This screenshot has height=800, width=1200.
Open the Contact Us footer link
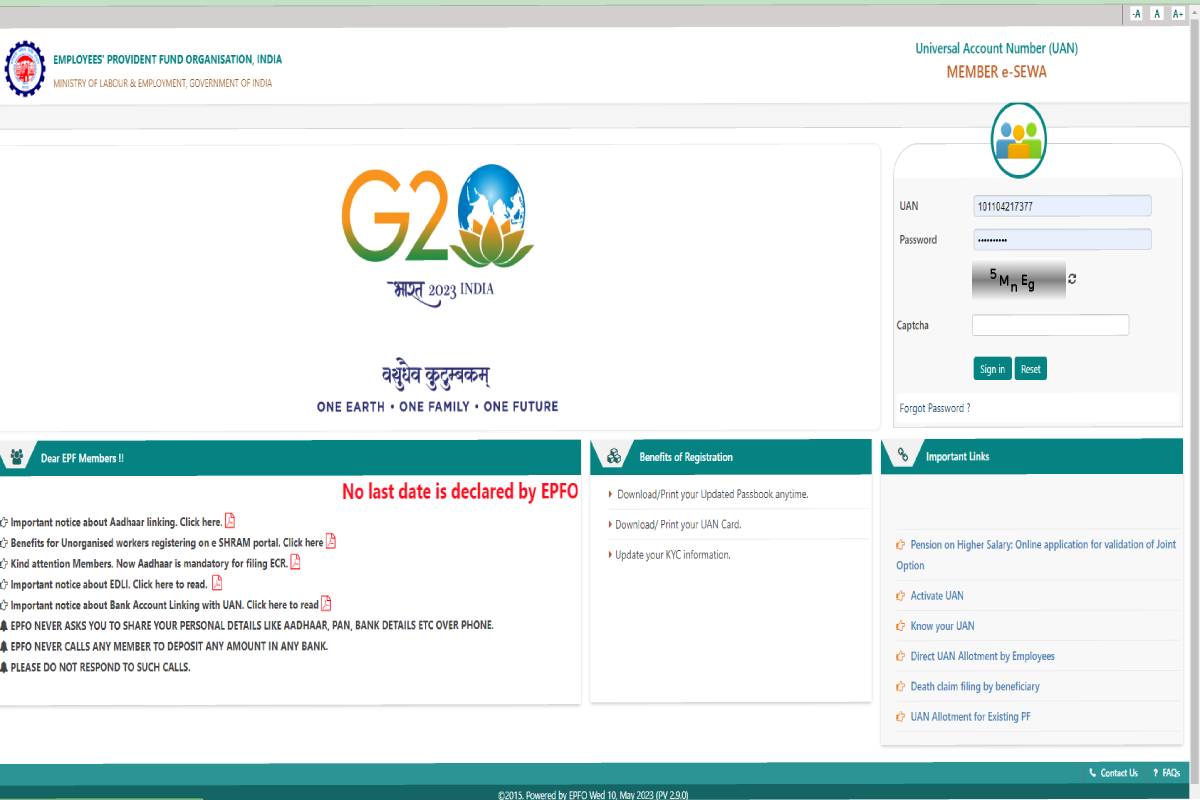point(1113,773)
